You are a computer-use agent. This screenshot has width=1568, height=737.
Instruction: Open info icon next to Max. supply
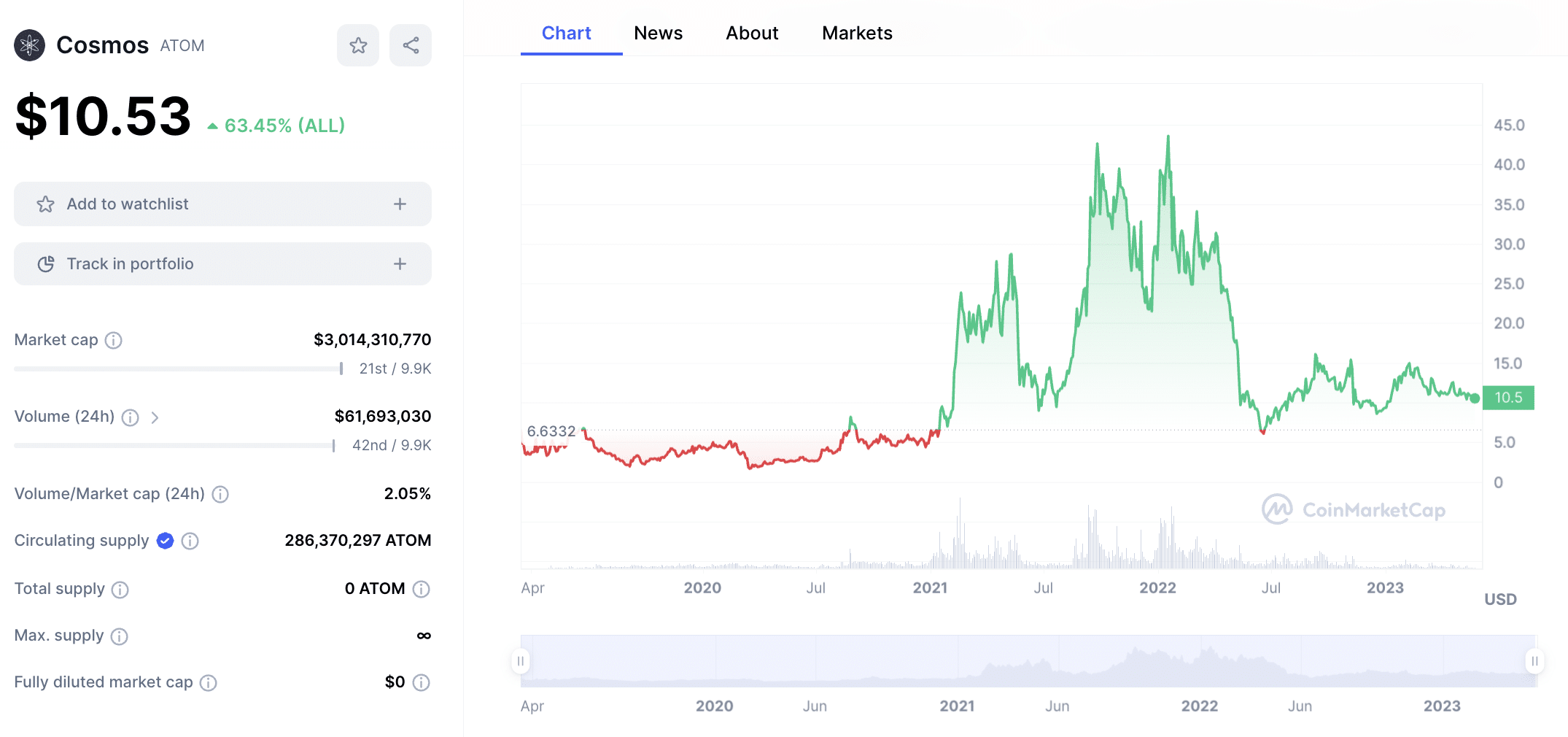click(x=120, y=636)
